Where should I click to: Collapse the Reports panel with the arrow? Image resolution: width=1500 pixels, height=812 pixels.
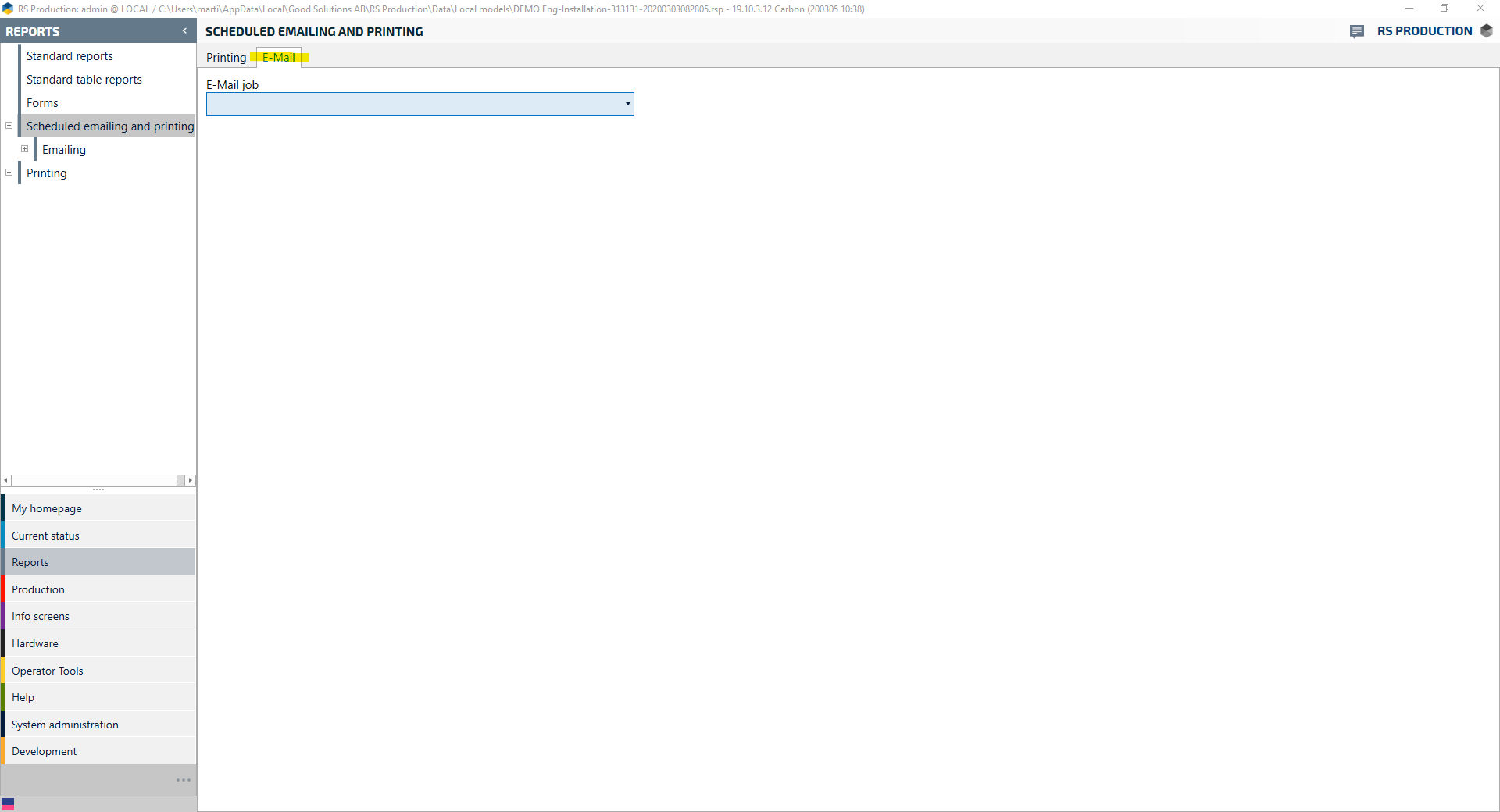pyautogui.click(x=184, y=31)
